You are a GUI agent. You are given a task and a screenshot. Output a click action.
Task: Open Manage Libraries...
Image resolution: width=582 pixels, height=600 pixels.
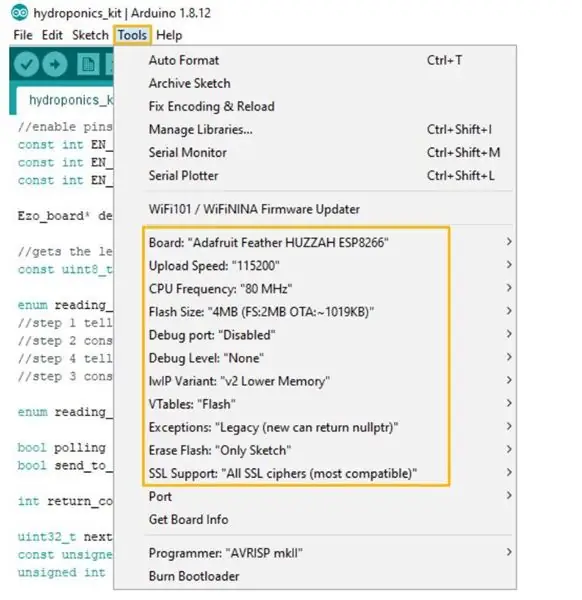coord(315,129)
